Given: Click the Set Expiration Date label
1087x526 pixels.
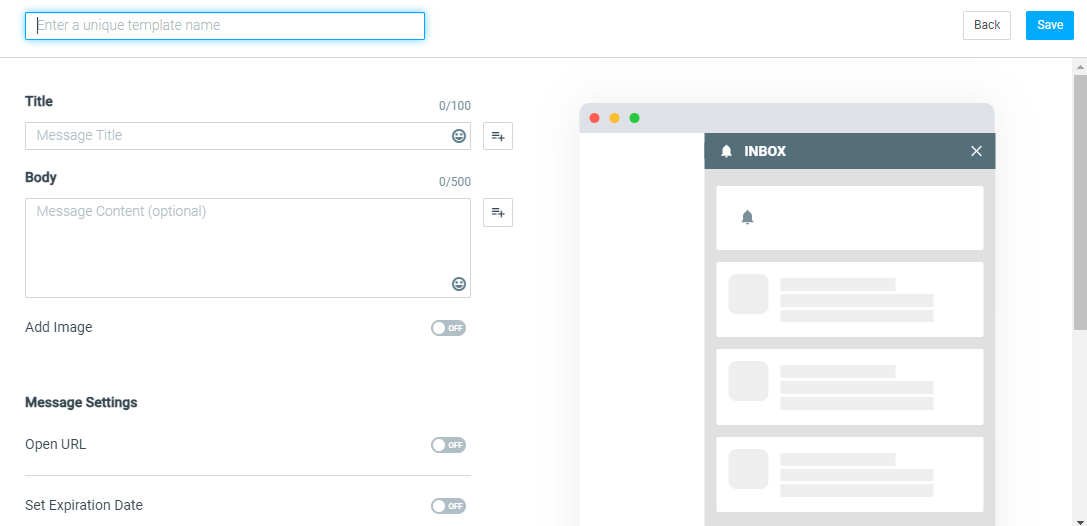Looking at the screenshot, I should click(84, 505).
